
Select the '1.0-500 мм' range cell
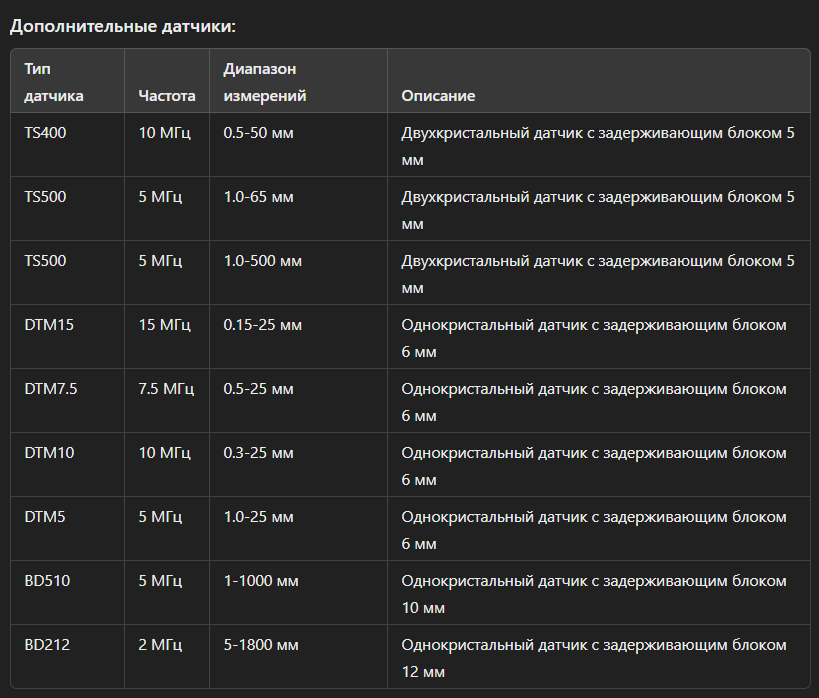pos(262,260)
